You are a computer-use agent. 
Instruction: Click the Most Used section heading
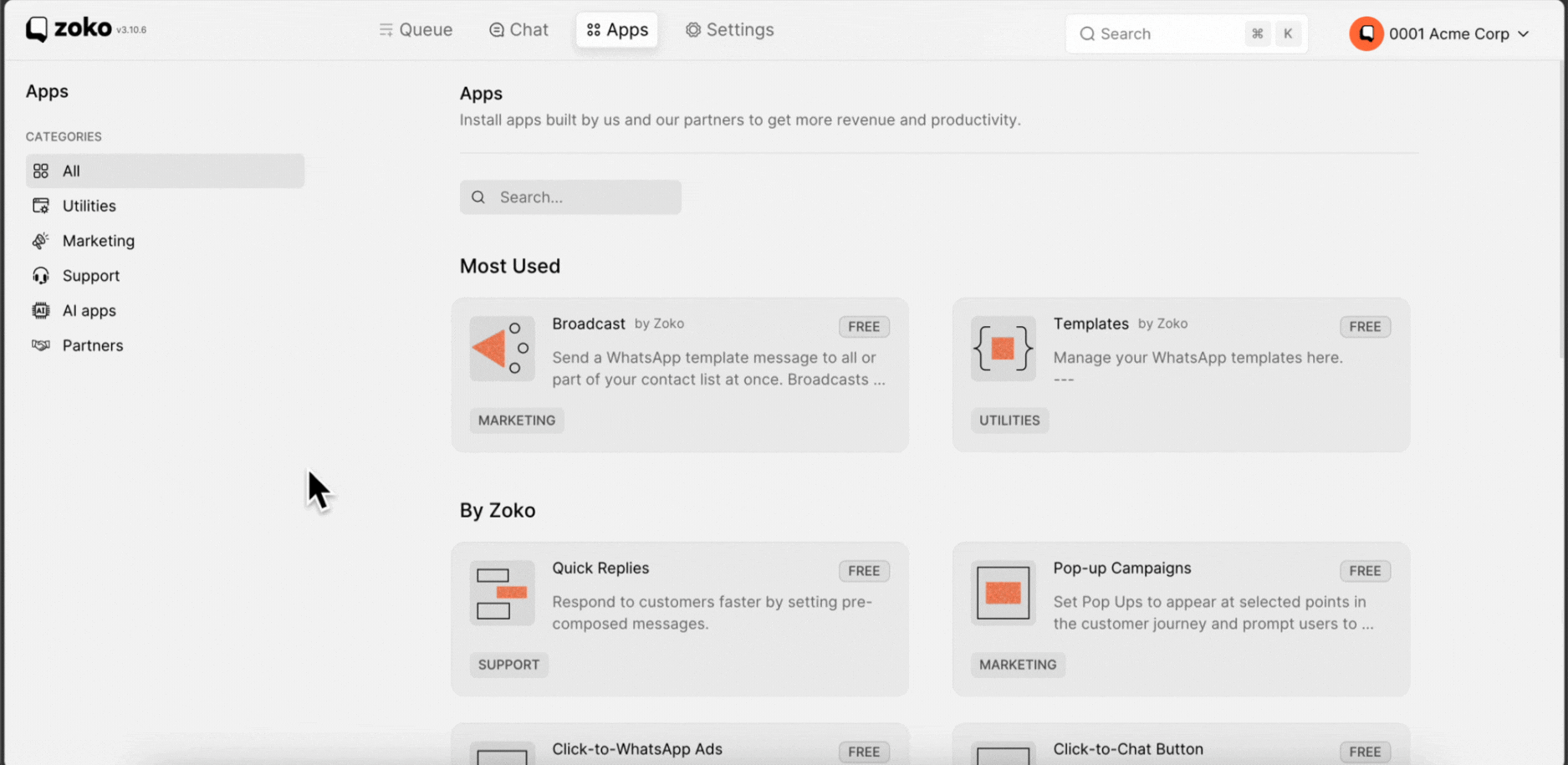point(510,266)
